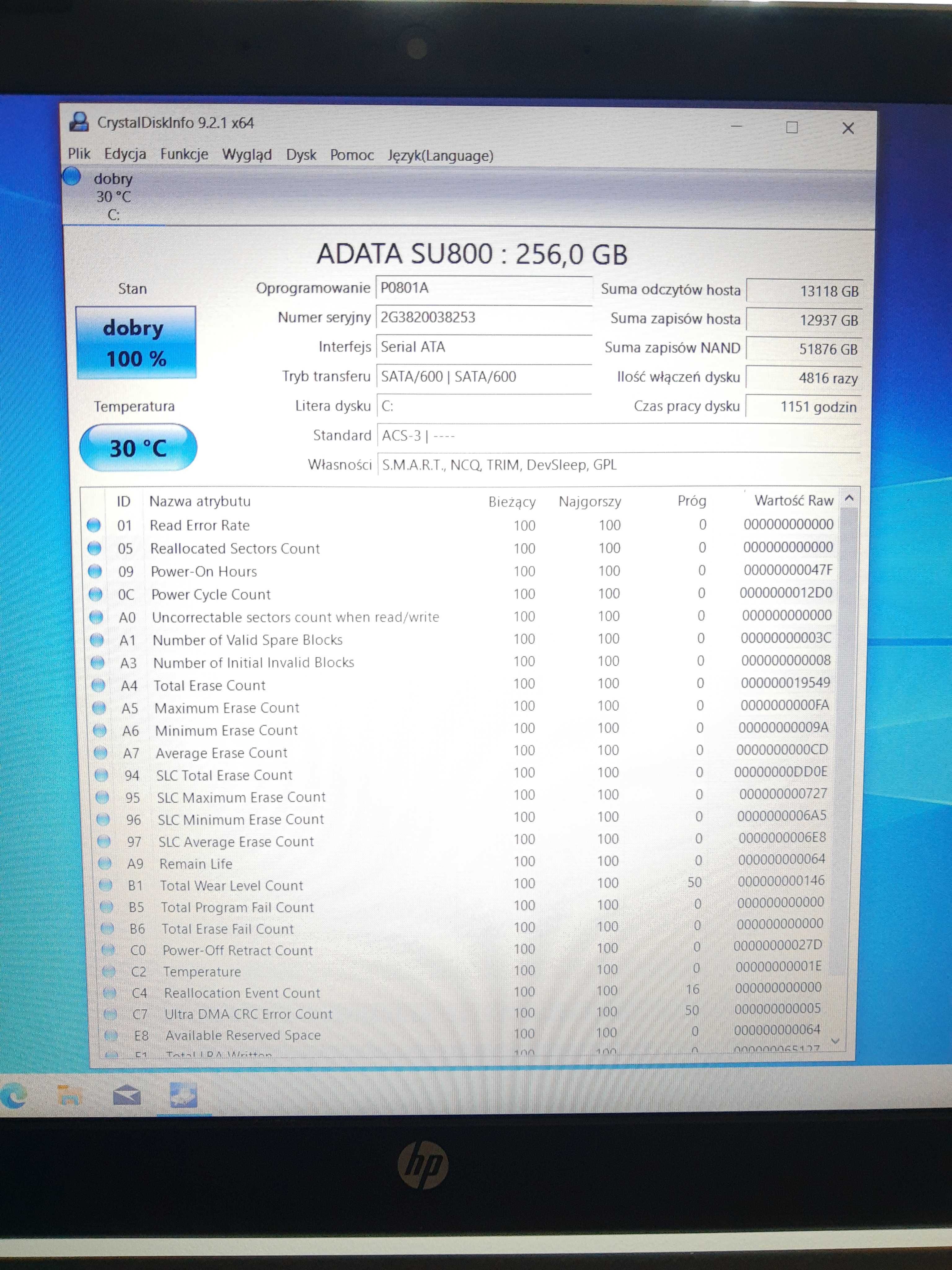Click the status dot of Power Cycle Count

tap(96, 594)
